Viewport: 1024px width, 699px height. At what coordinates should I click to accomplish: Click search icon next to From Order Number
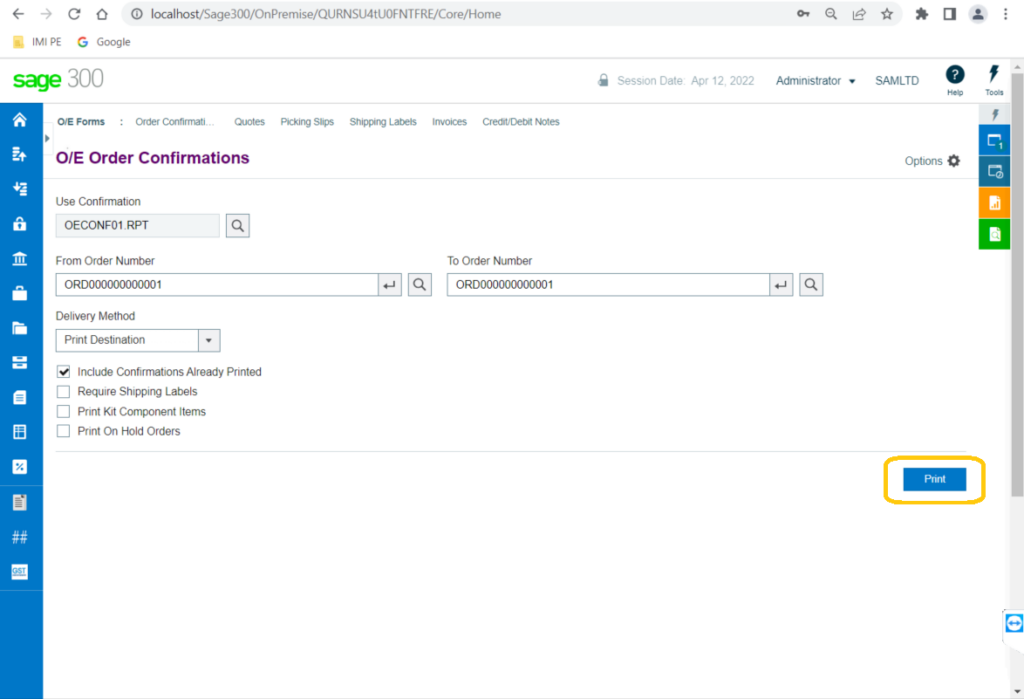point(420,285)
